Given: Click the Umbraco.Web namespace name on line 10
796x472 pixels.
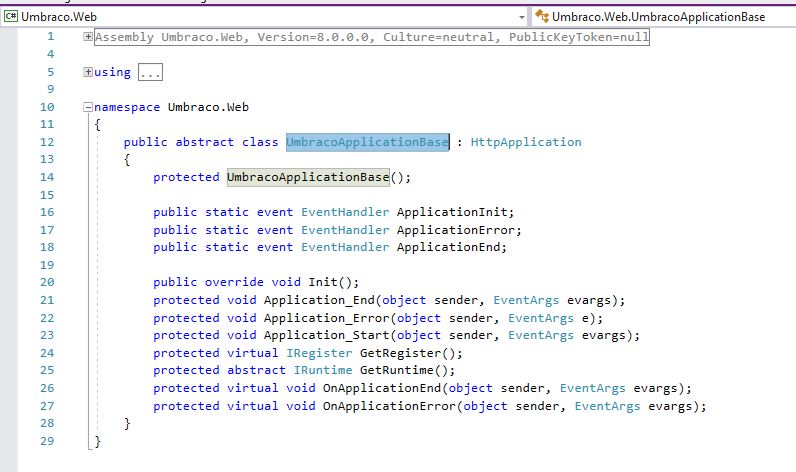Looking at the screenshot, I should tap(208, 107).
